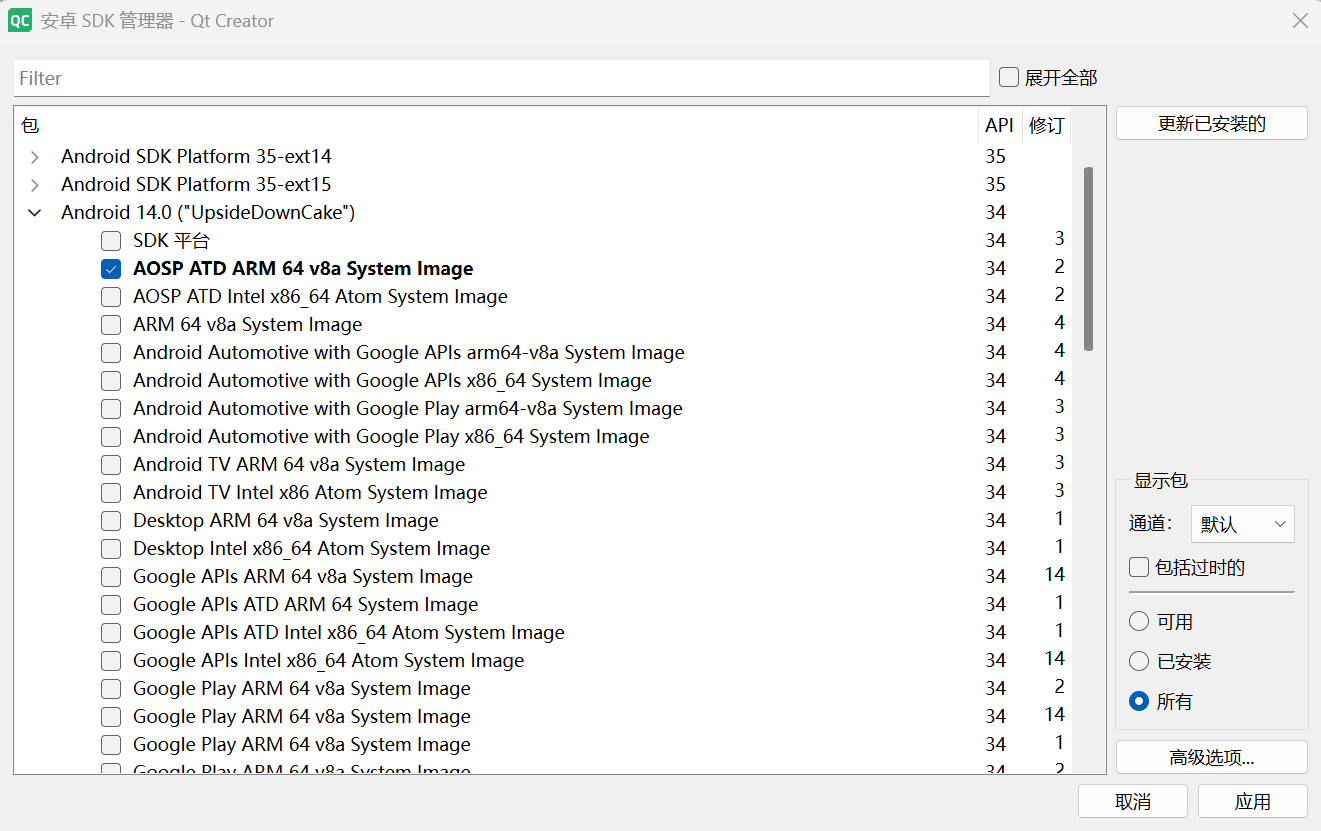Collapse the Android 14.0 UpsideDownCake node
The height and width of the screenshot is (831, 1321).
click(35, 212)
